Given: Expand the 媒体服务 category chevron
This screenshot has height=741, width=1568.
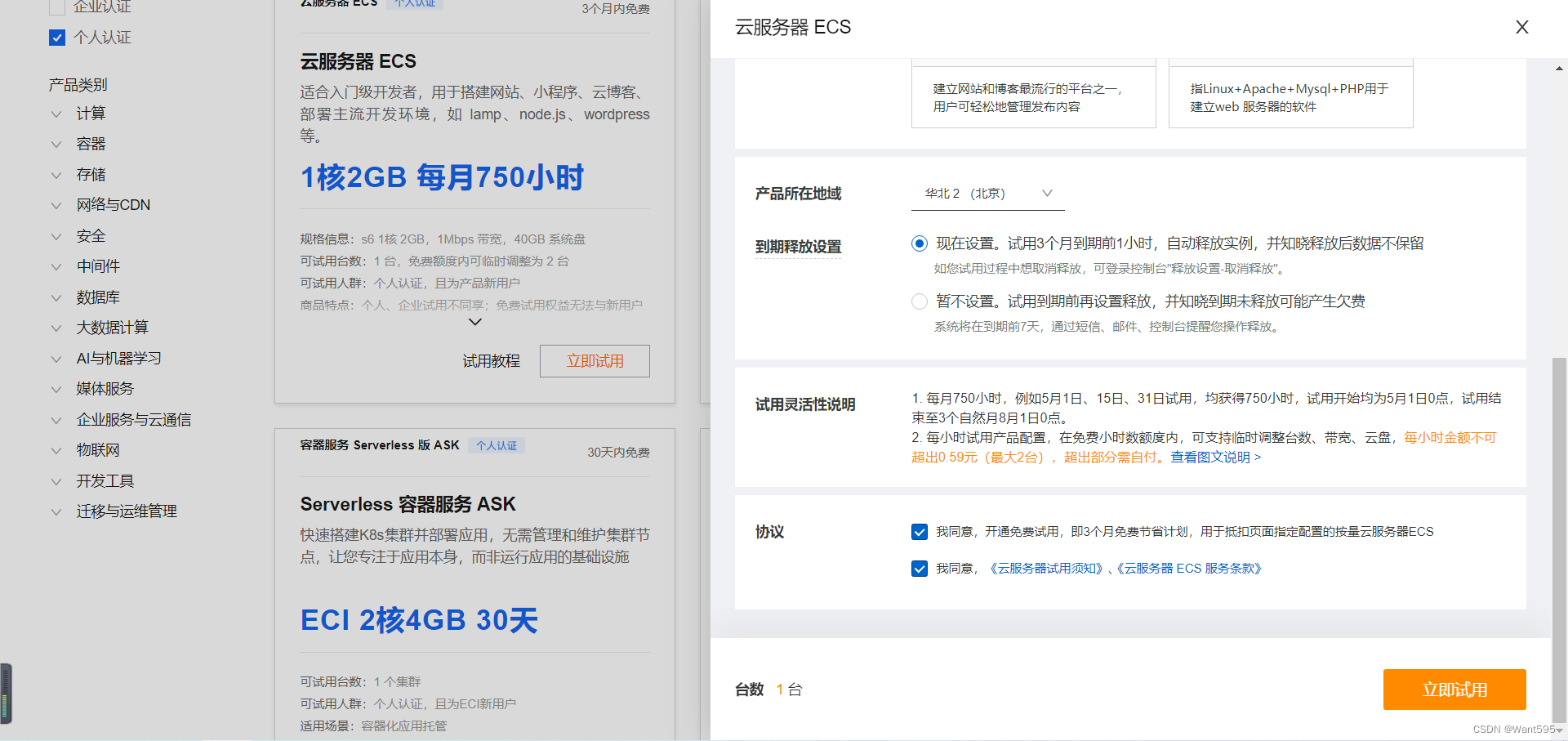Looking at the screenshot, I should click(x=56, y=389).
